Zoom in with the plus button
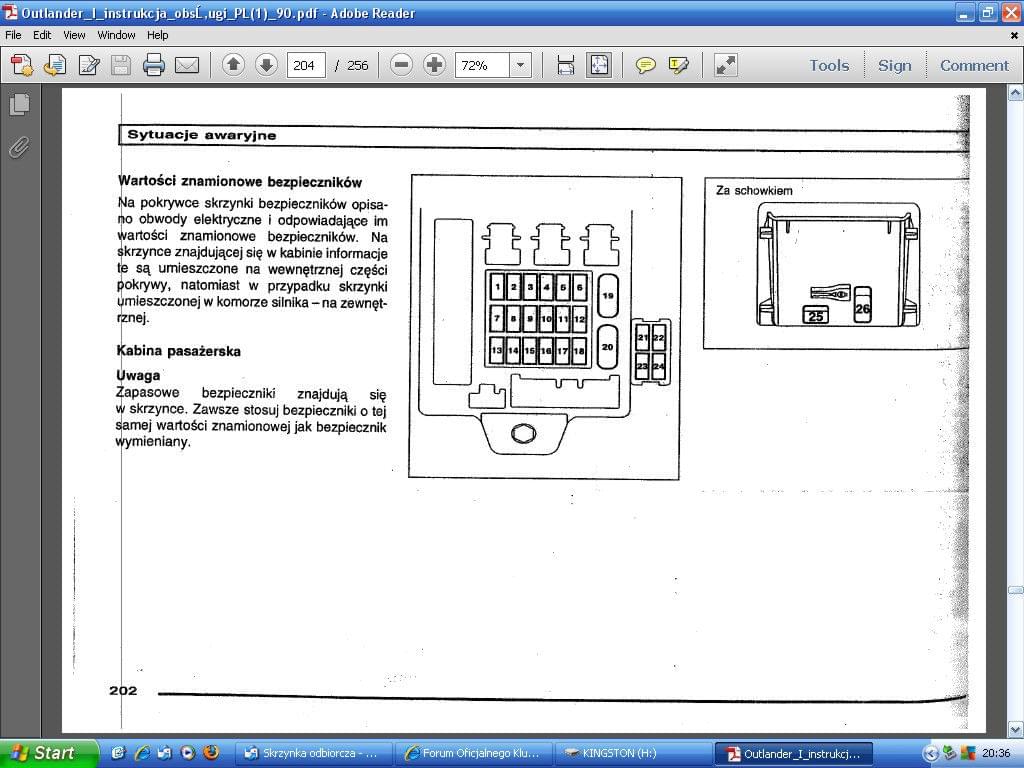1024x768 pixels. point(434,65)
